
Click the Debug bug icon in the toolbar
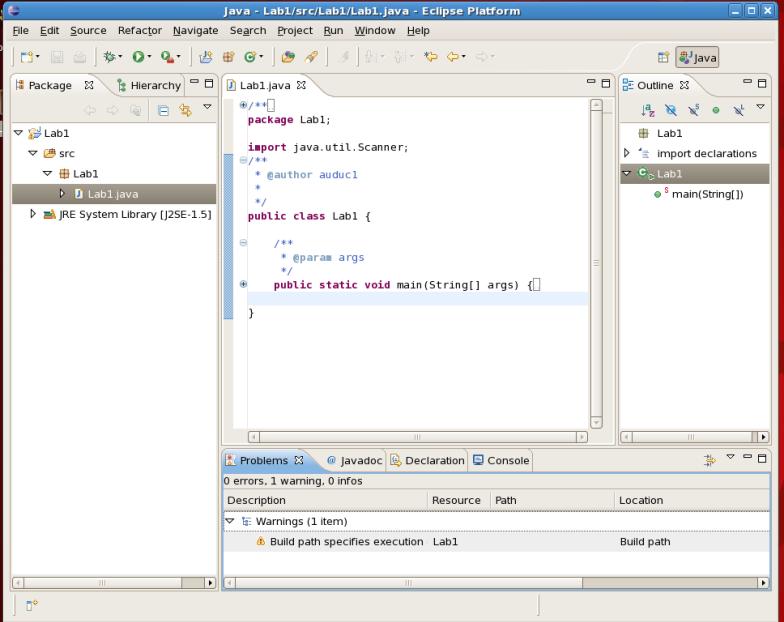(x=108, y=58)
